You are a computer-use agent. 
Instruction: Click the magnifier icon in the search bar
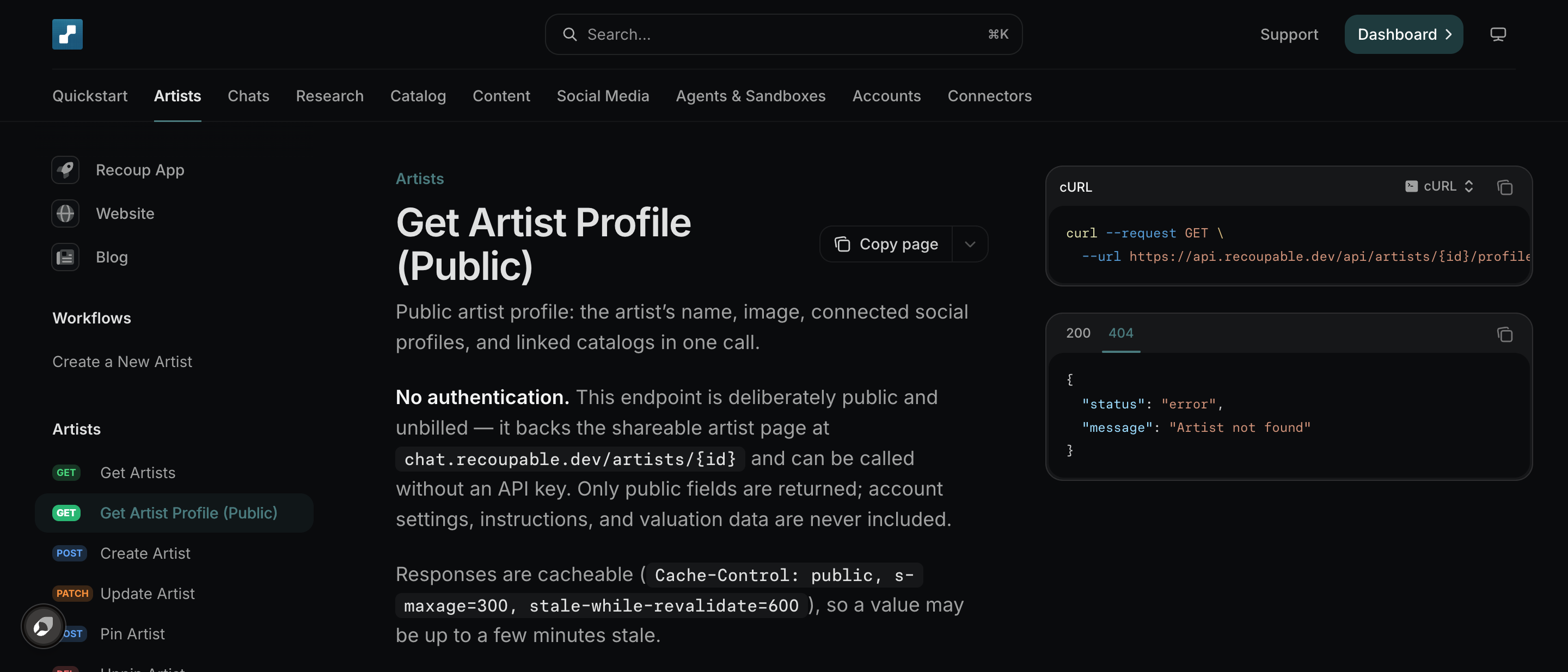[x=569, y=35]
